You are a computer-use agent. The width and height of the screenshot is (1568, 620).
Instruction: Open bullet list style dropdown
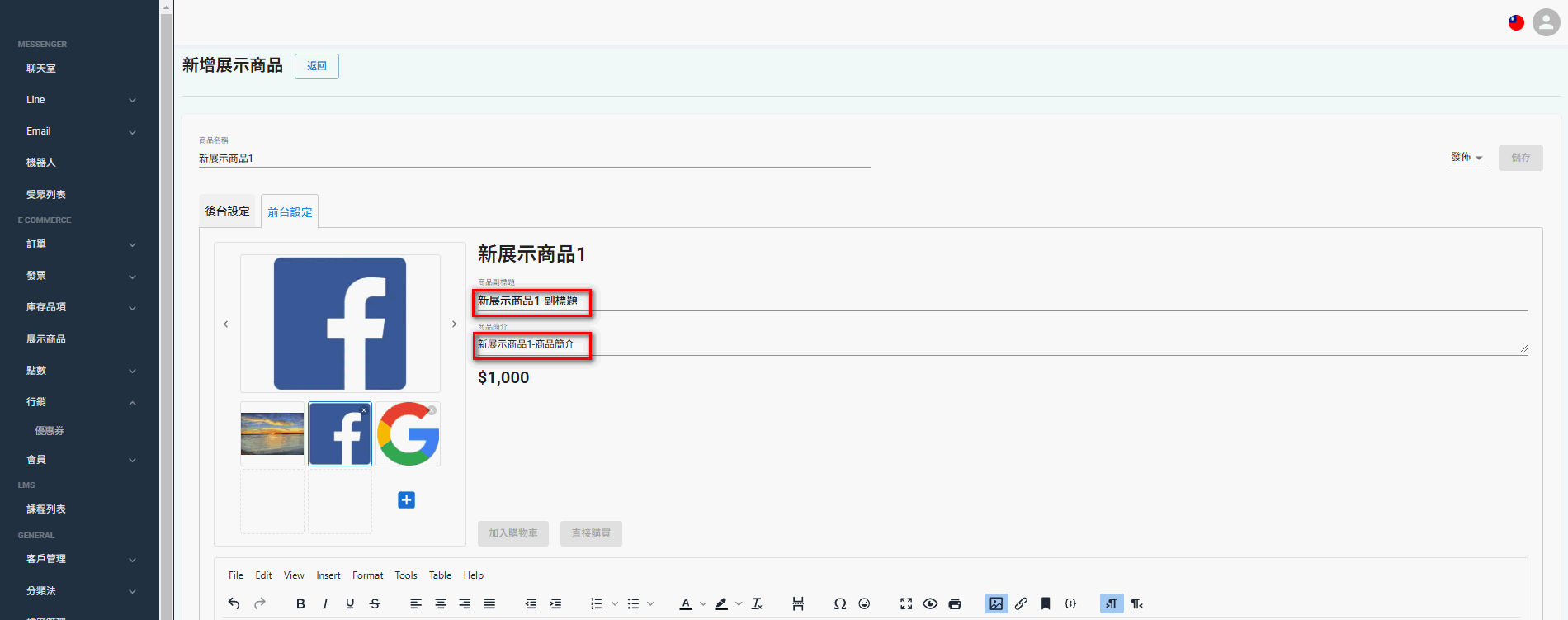(x=650, y=603)
